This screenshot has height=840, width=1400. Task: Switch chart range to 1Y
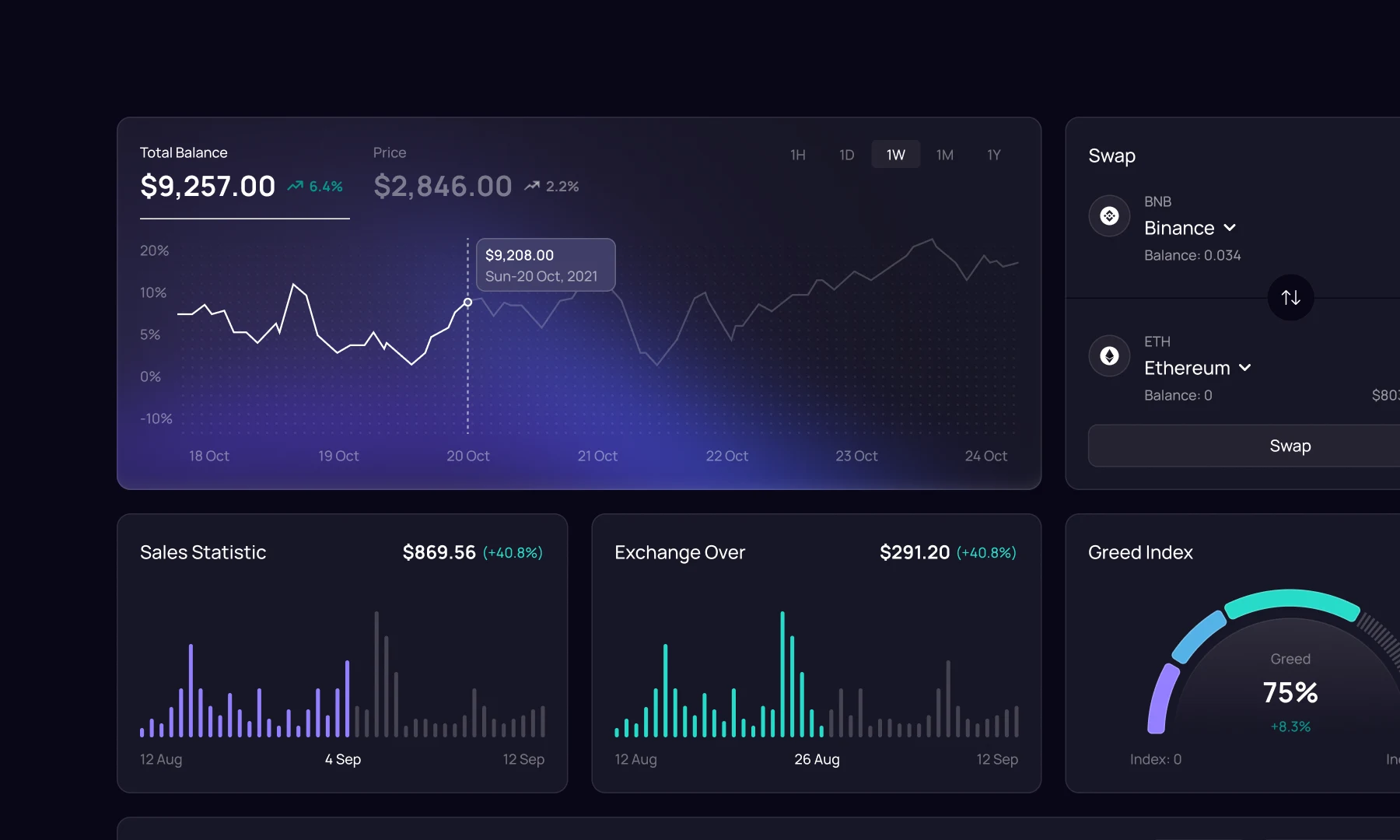pyautogui.click(x=993, y=155)
